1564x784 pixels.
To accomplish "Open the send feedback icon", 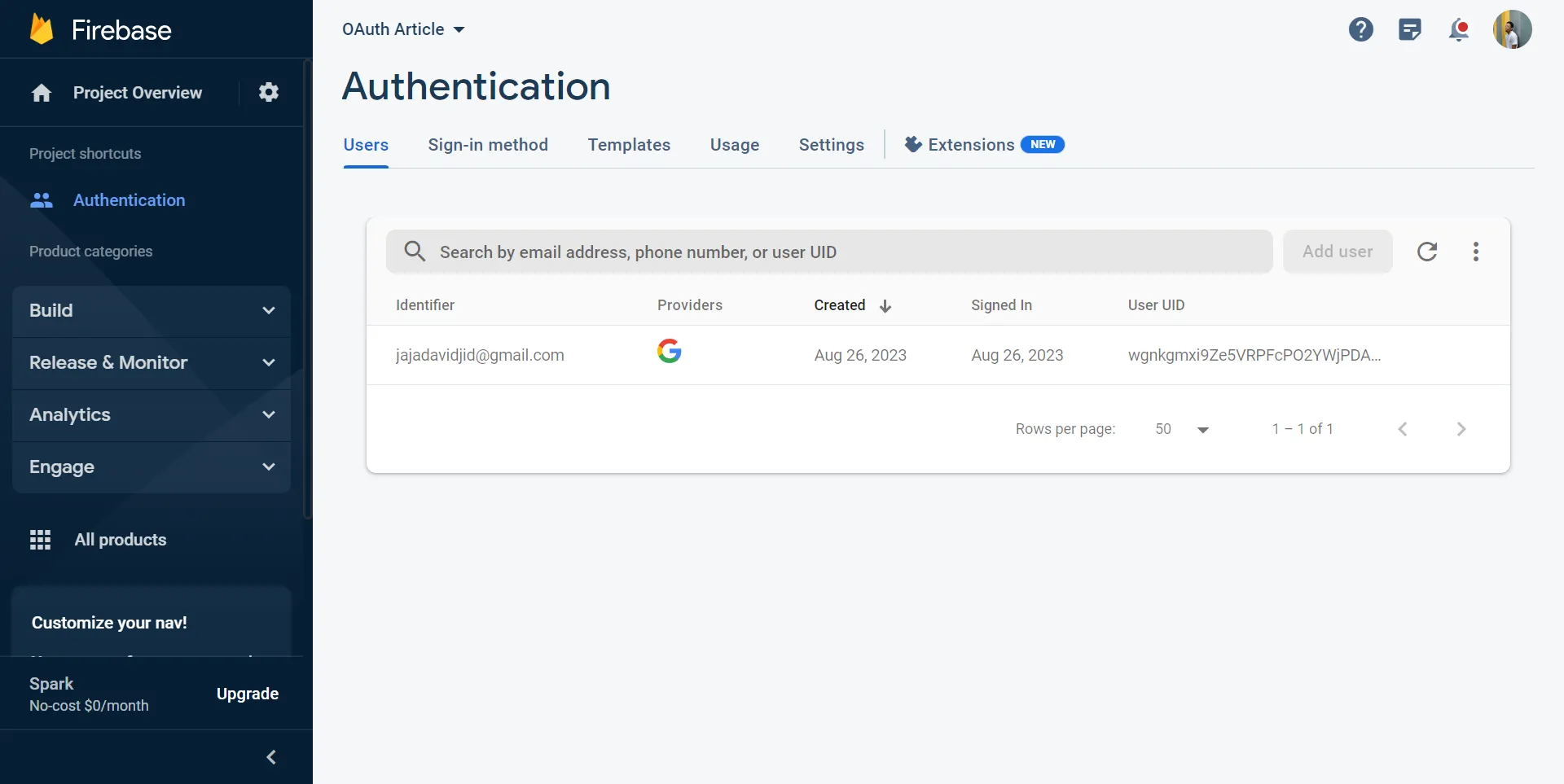I will [1410, 28].
